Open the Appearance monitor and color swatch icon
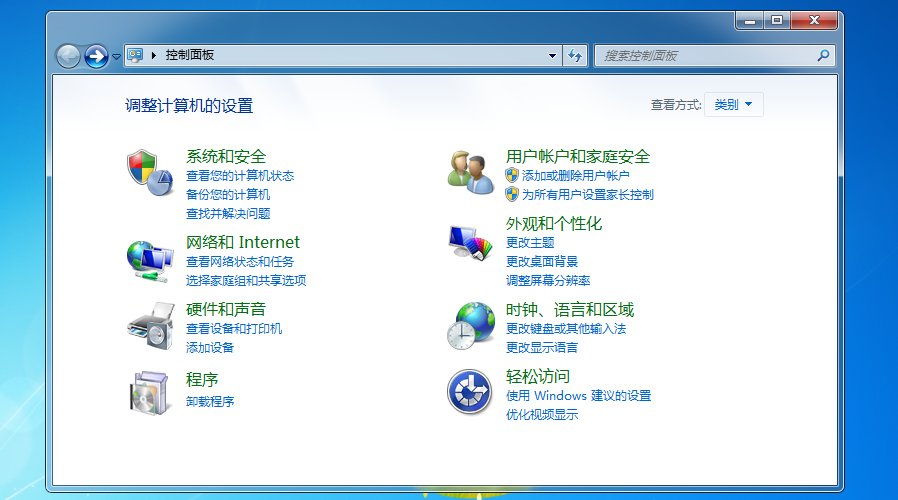898x500 pixels. (471, 243)
